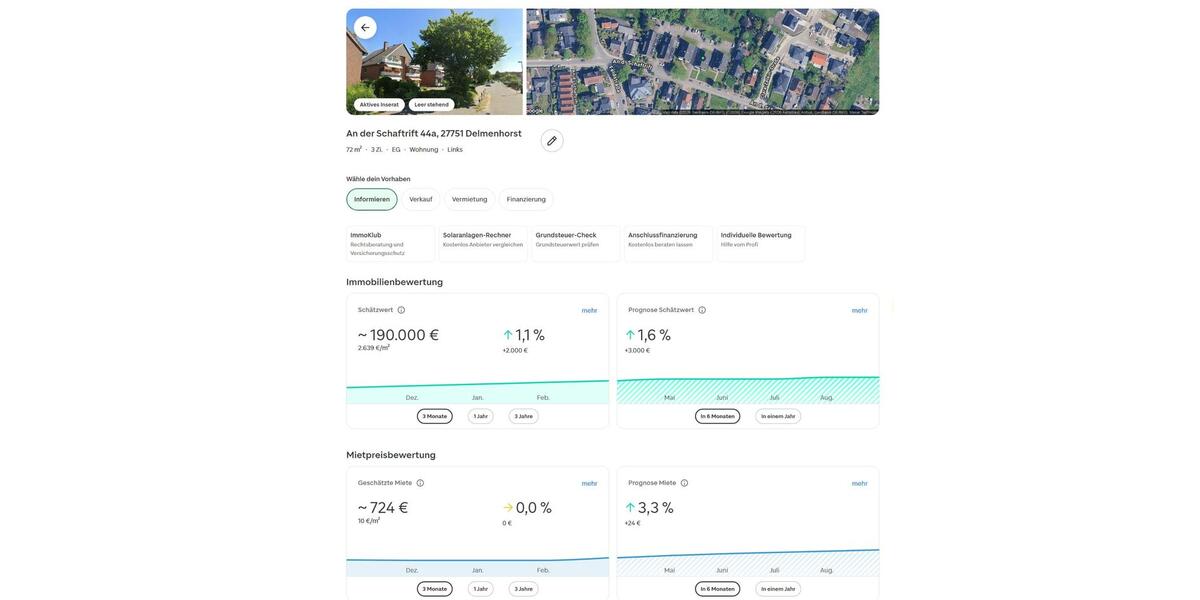Click the info icon beside Geschätzte Miete
Screen dimensions: 1200x600
point(420,483)
